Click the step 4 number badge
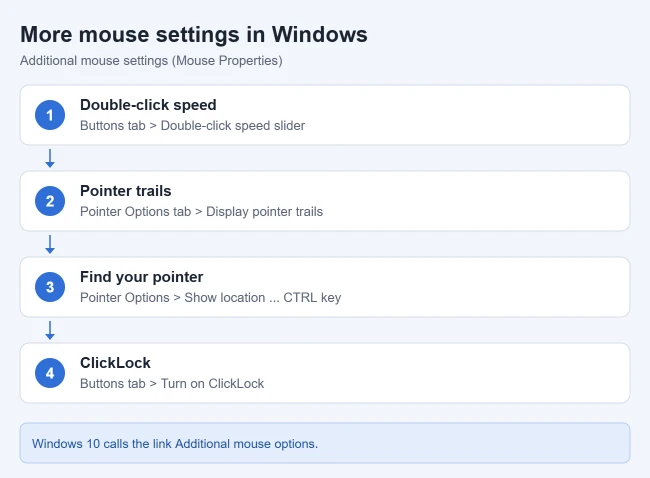650x478 pixels. click(x=50, y=373)
